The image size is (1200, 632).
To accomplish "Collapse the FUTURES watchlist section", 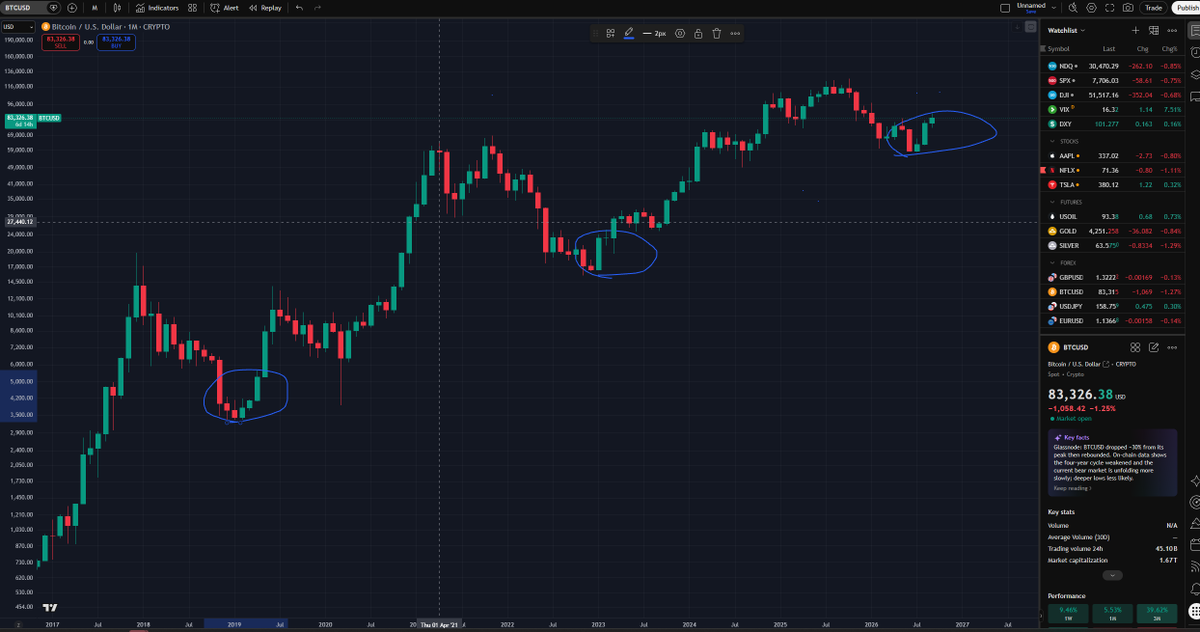I will pyautogui.click(x=1051, y=202).
